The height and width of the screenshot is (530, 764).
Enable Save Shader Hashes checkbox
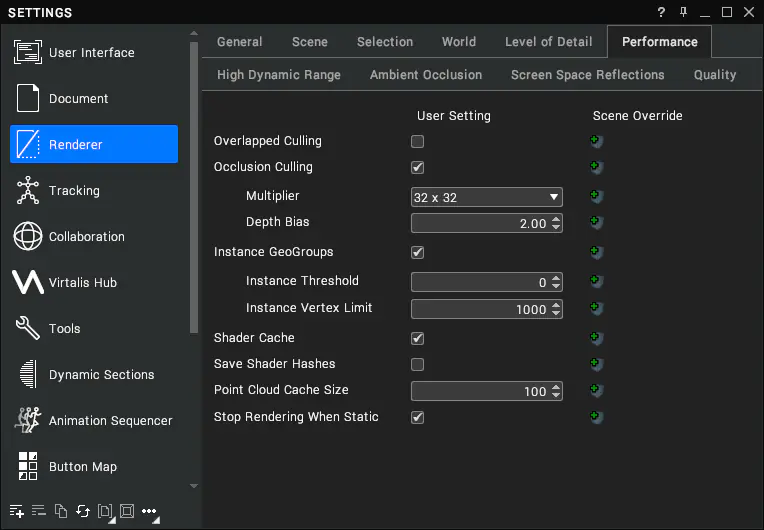pyautogui.click(x=418, y=364)
